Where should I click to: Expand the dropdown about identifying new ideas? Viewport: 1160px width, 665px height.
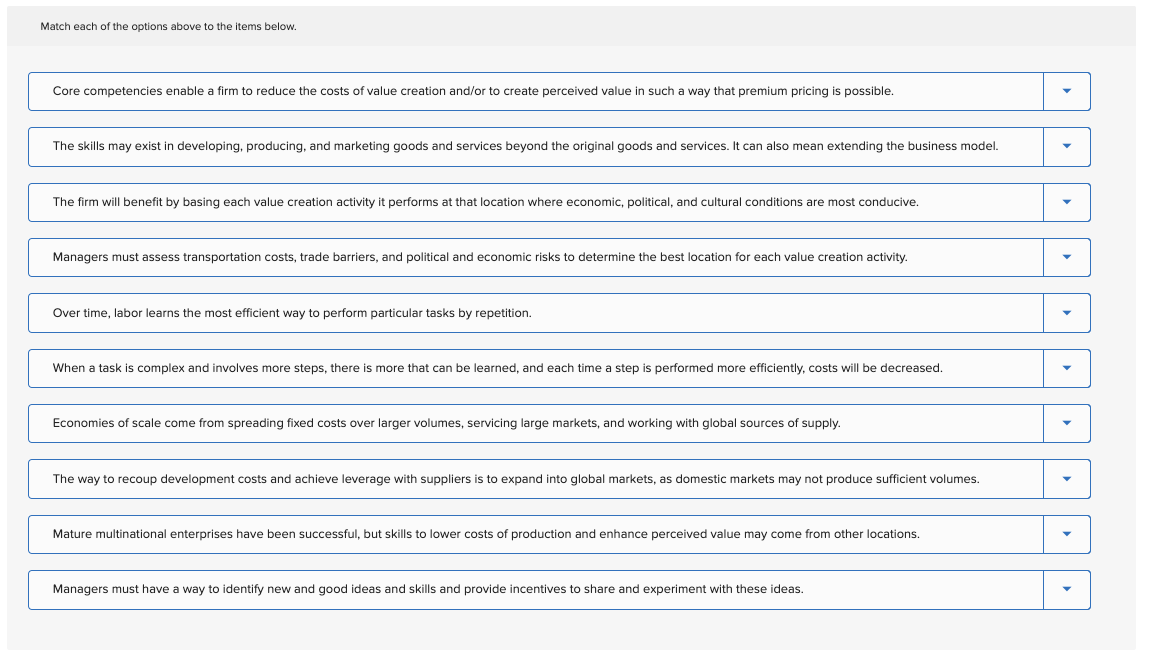[1066, 589]
